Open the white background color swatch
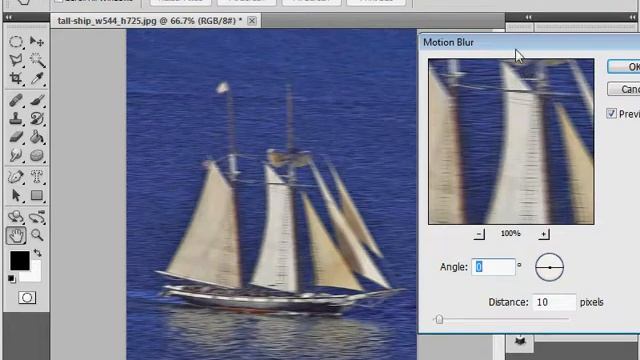The height and width of the screenshot is (360, 640). click(35, 275)
